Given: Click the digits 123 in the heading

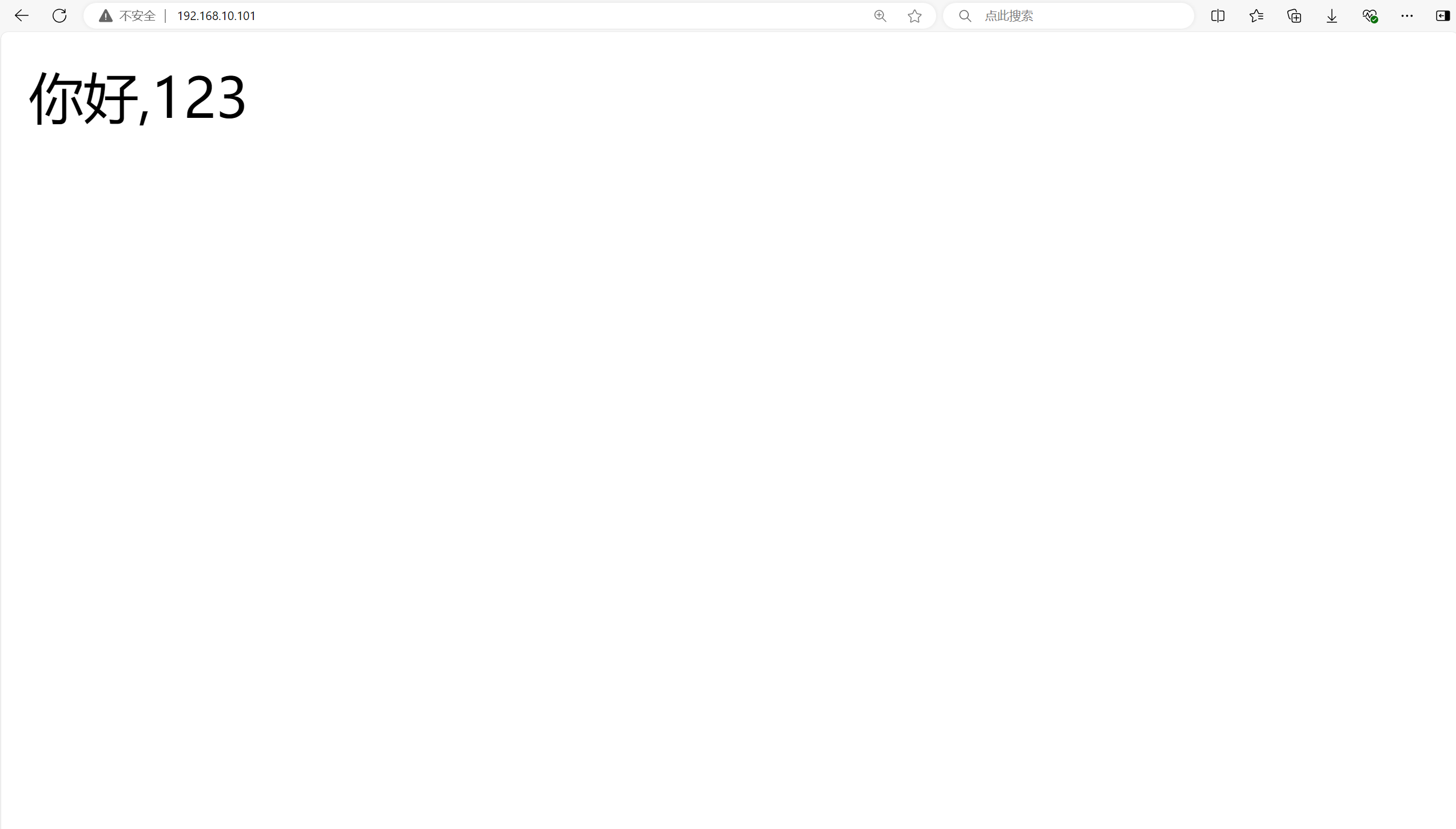Looking at the screenshot, I should coord(199,98).
